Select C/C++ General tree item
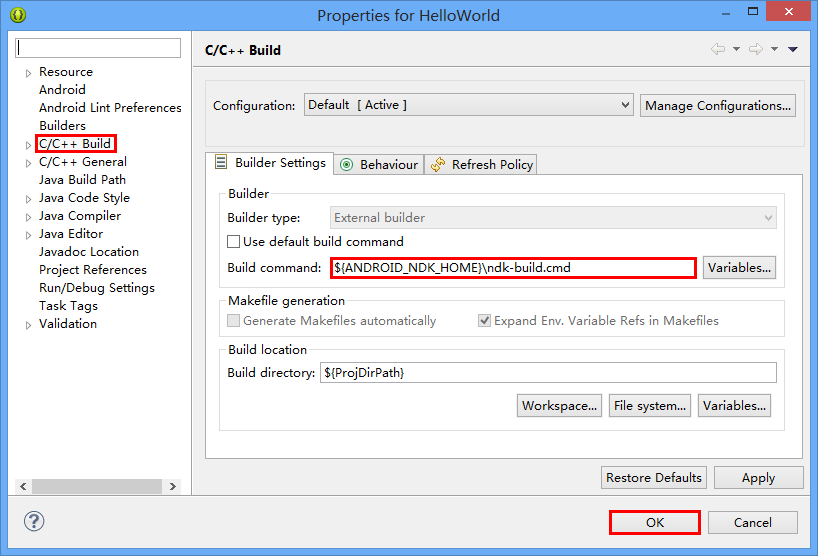Image resolution: width=818 pixels, height=556 pixels. [82, 162]
